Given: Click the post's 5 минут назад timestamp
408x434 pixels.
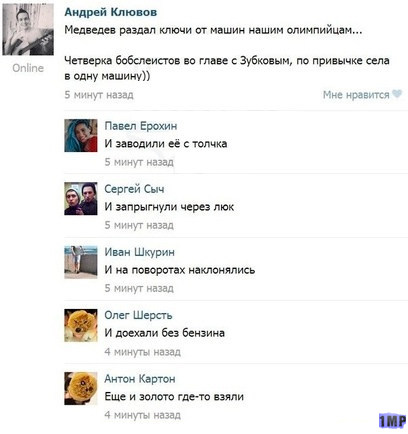Looking at the screenshot, I should point(99,95).
